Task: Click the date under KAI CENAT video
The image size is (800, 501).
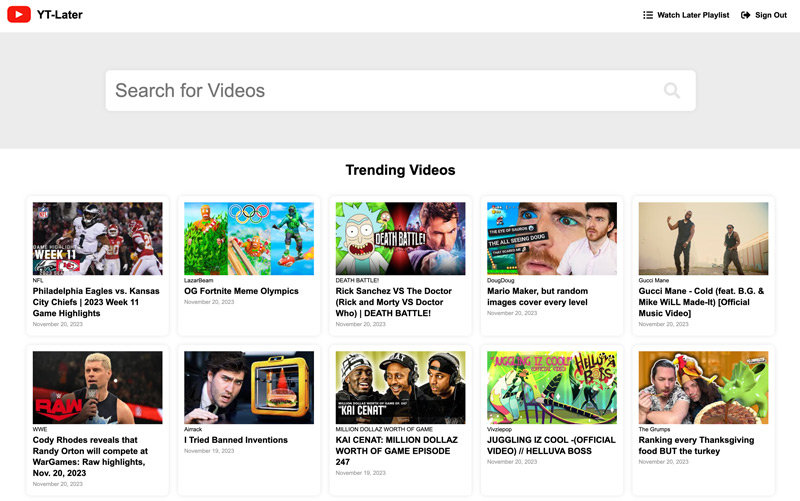Action: point(361,473)
